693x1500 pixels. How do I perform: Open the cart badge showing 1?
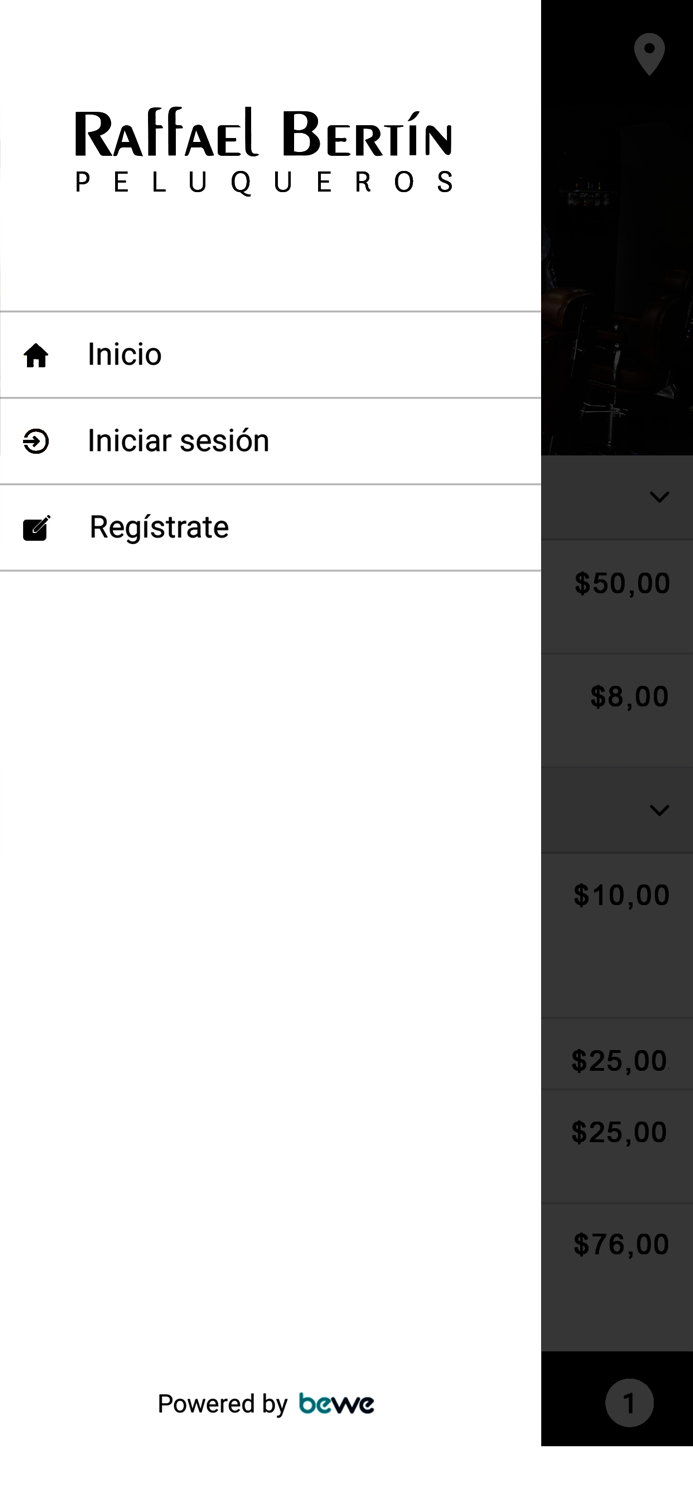click(x=629, y=1404)
